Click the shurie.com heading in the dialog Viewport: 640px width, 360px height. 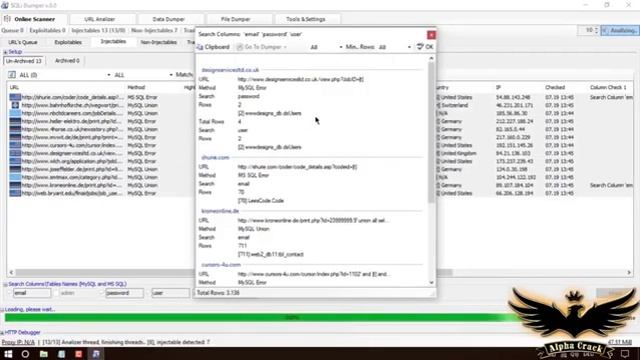pyautogui.click(x=215, y=158)
